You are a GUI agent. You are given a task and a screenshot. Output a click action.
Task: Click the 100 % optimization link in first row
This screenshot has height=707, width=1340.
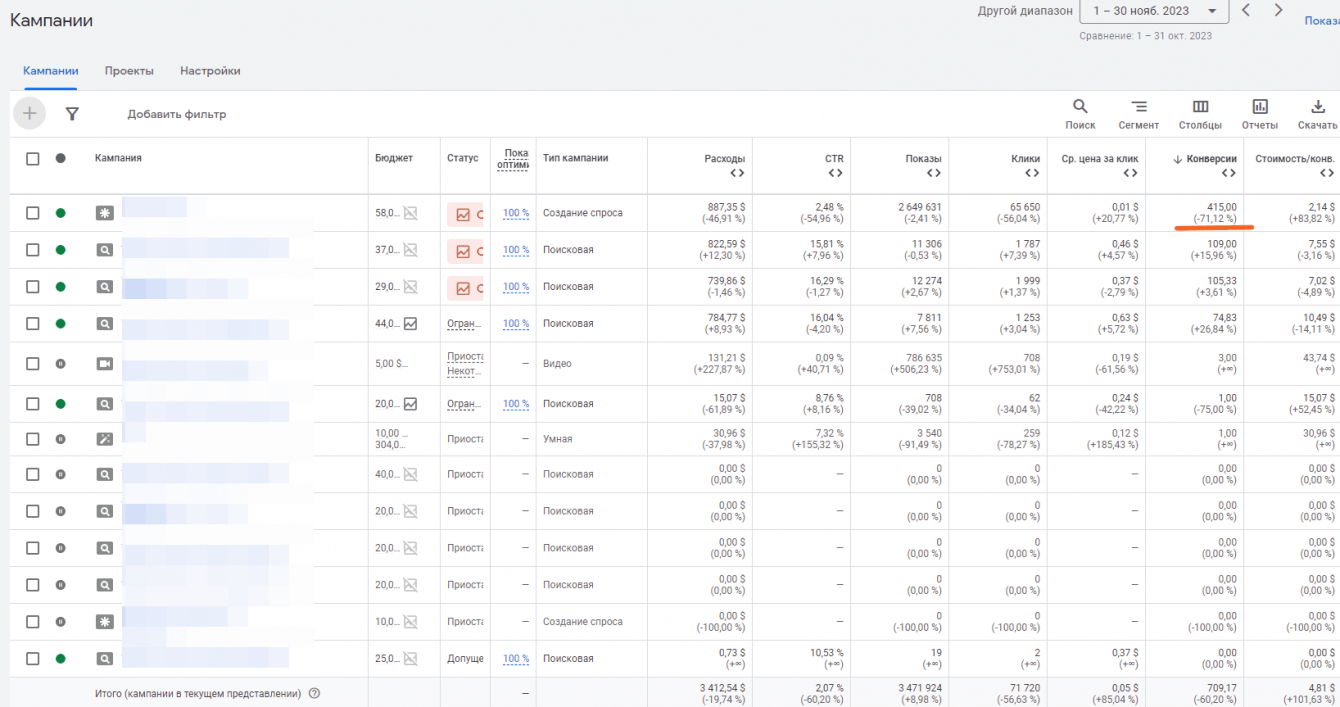516,213
